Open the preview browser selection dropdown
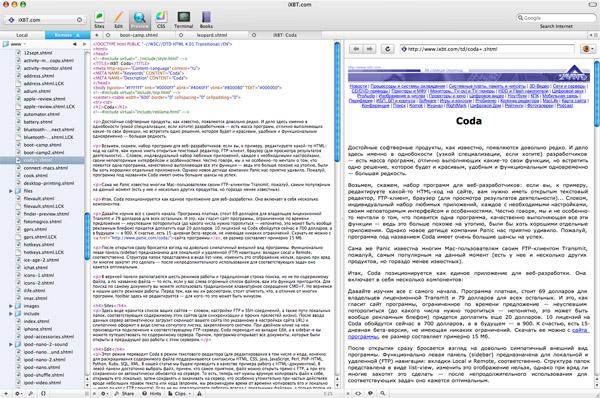Image resolution: width=600 pixels, height=398 pixels. 588,49
